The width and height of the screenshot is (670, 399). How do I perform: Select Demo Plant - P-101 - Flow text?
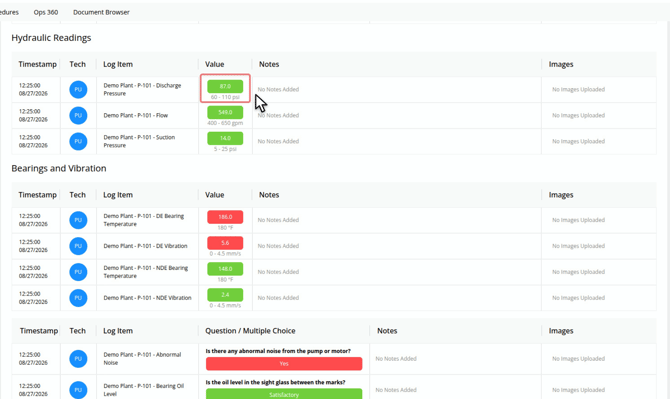[135, 115]
